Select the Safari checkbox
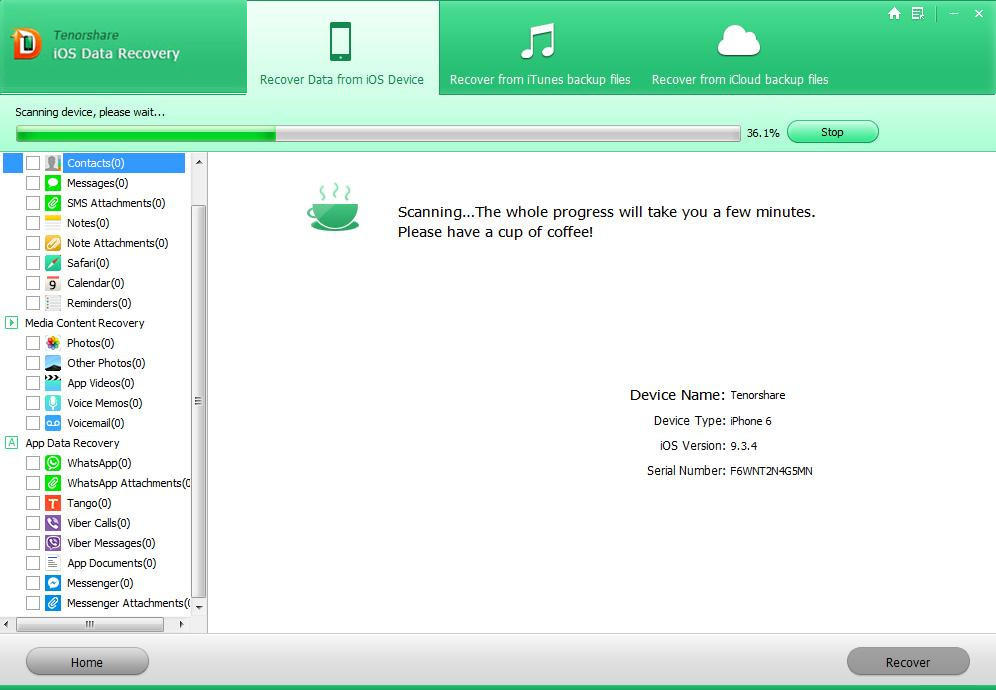996x690 pixels. (x=33, y=263)
